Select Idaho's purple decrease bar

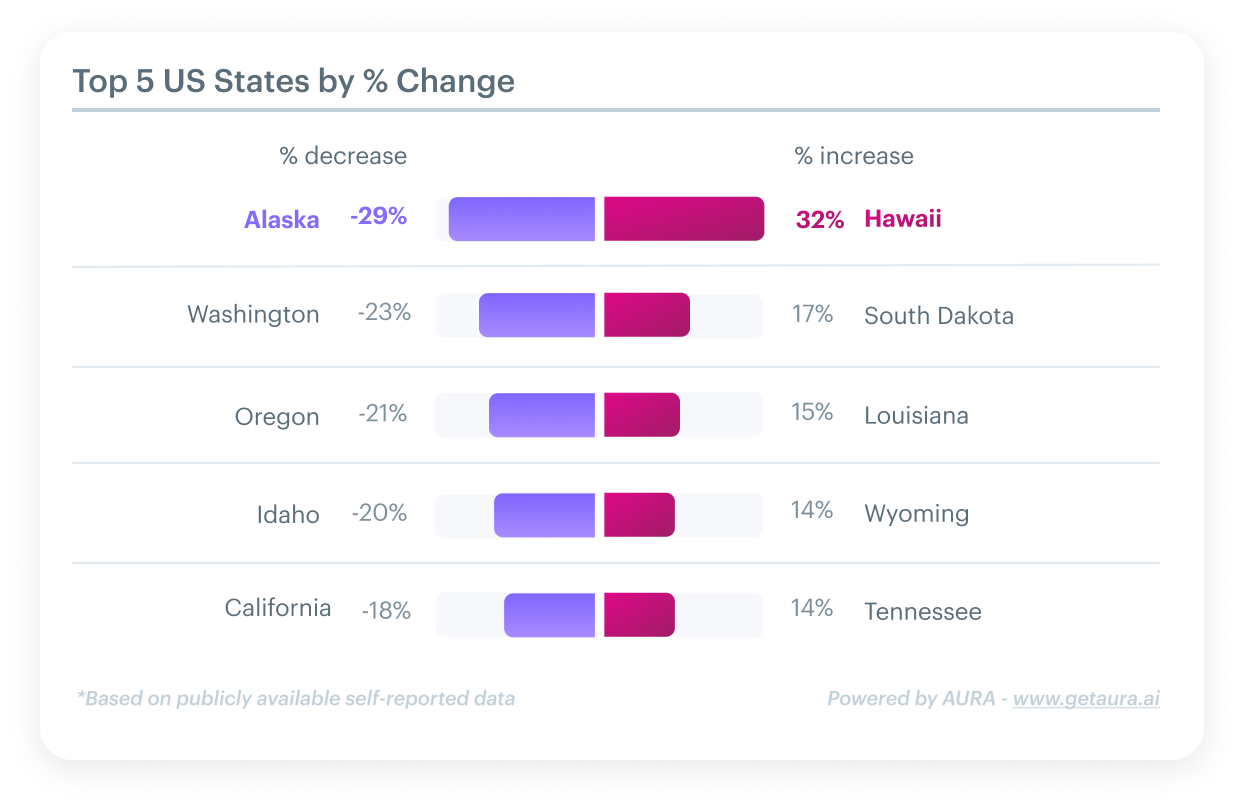(x=545, y=515)
